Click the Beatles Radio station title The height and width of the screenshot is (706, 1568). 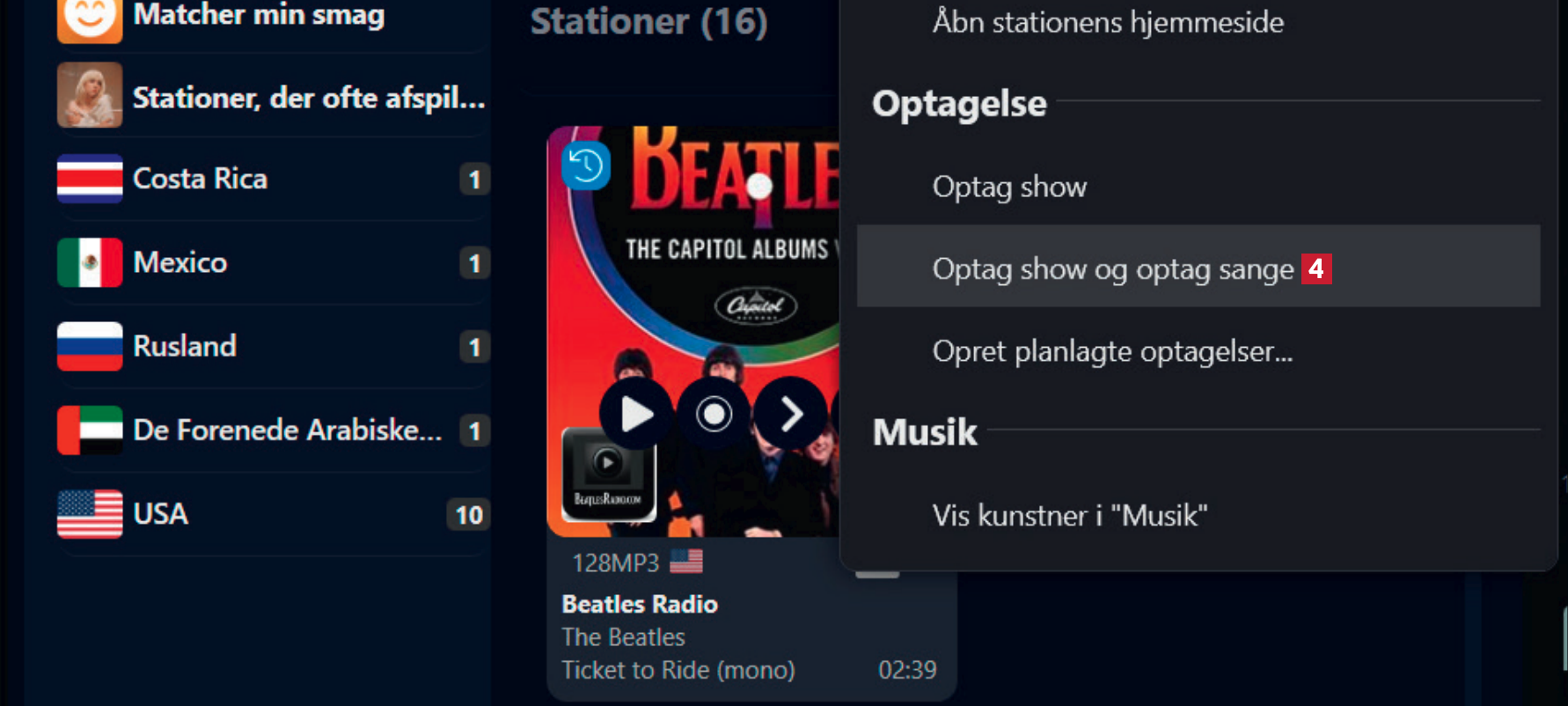tap(640, 604)
